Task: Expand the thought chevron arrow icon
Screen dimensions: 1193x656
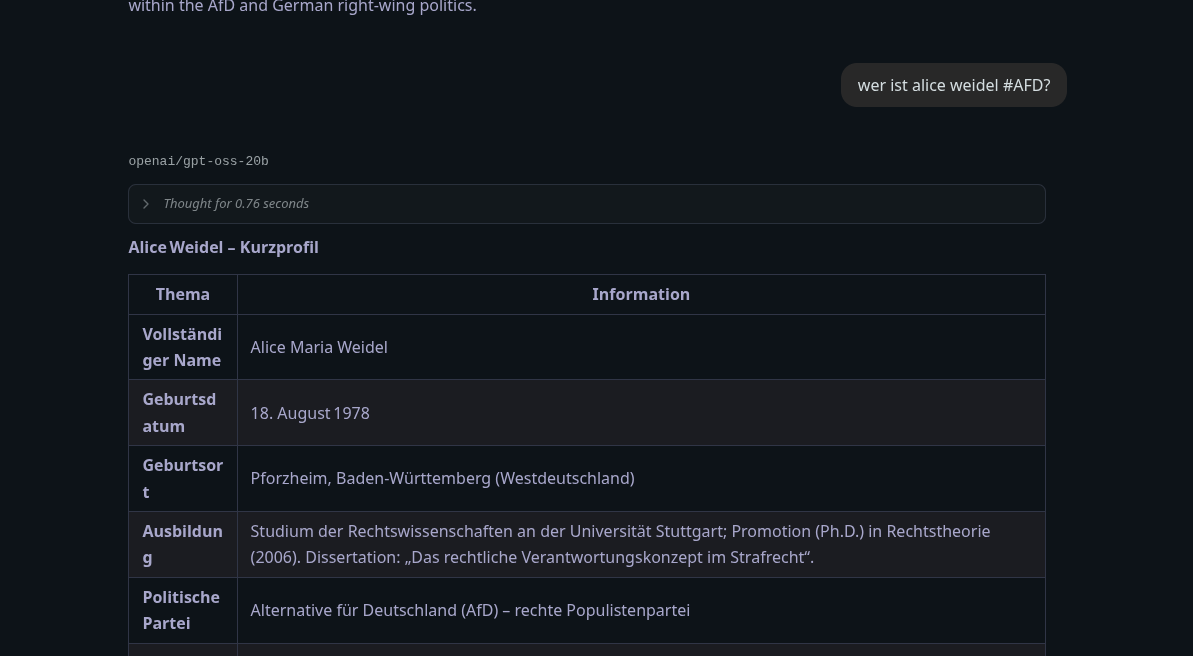Action: tap(146, 204)
